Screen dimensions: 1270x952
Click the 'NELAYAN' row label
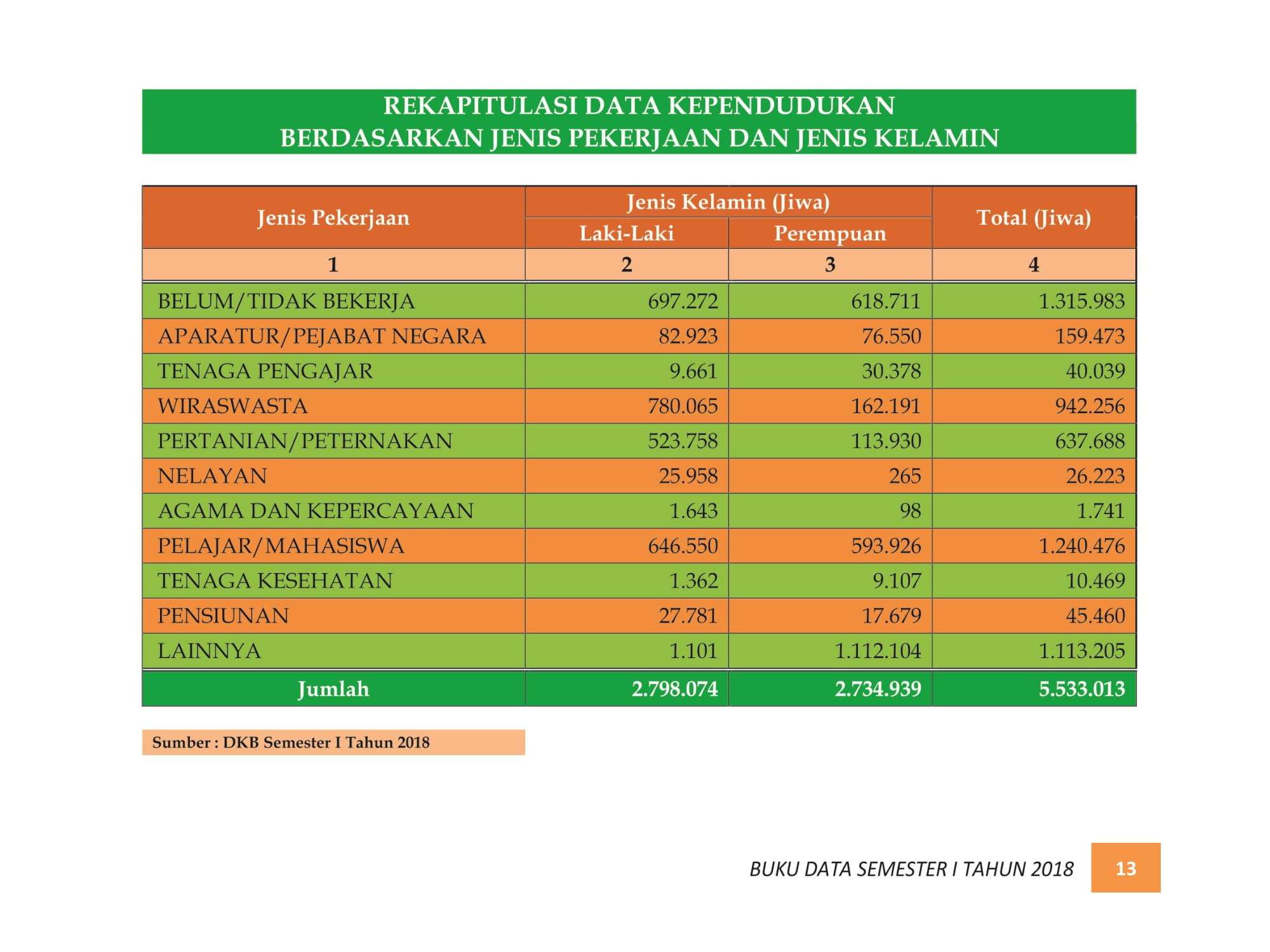pyautogui.click(x=212, y=475)
